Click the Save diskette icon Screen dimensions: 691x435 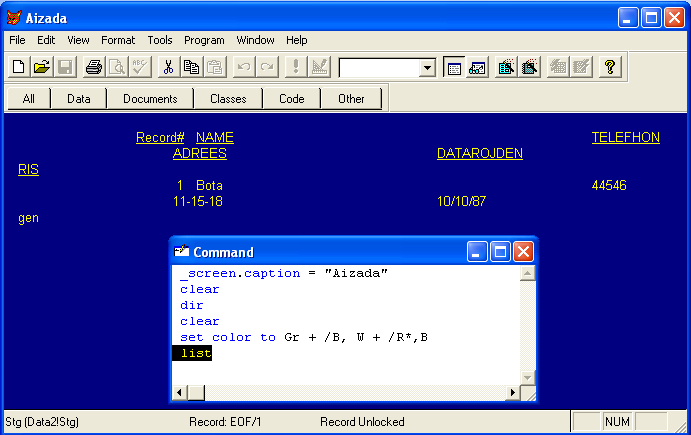[65, 67]
